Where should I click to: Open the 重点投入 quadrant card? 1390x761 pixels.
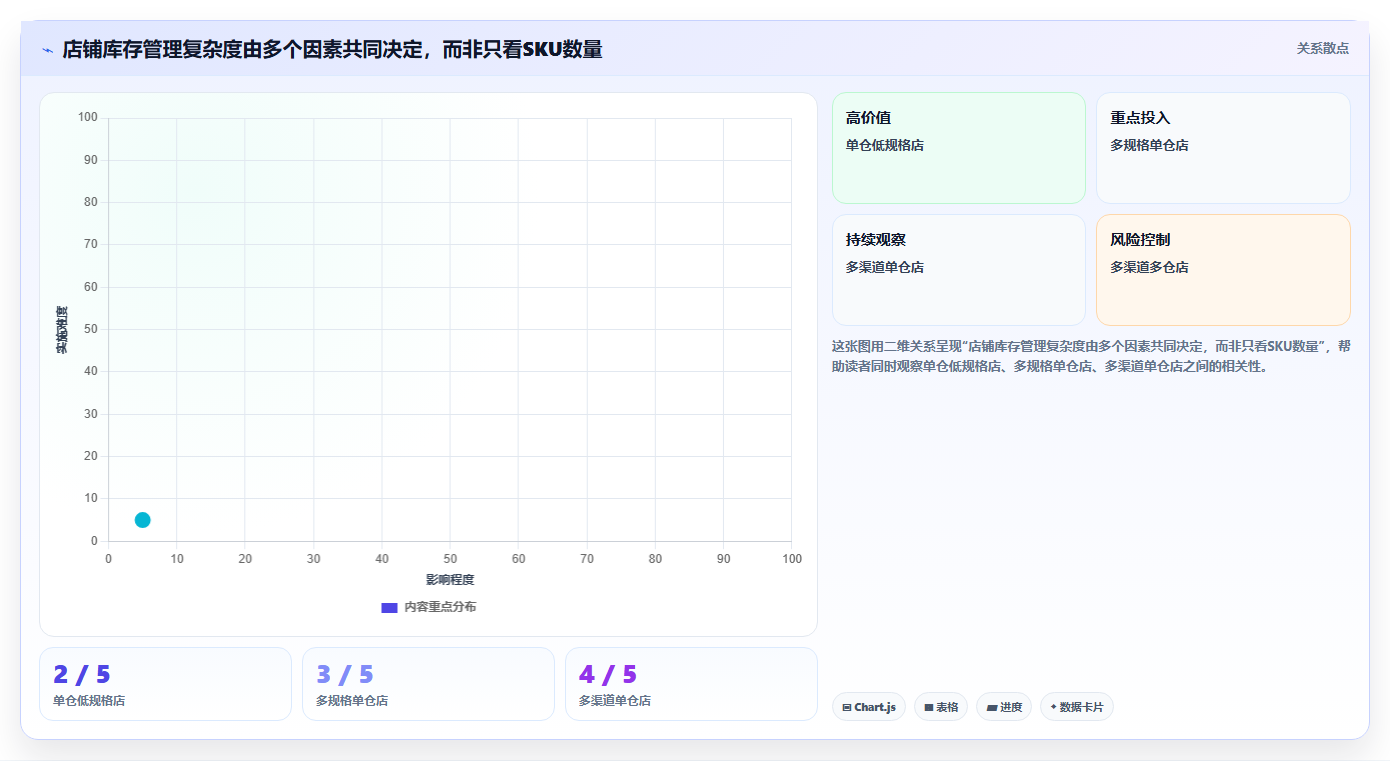coord(1223,148)
